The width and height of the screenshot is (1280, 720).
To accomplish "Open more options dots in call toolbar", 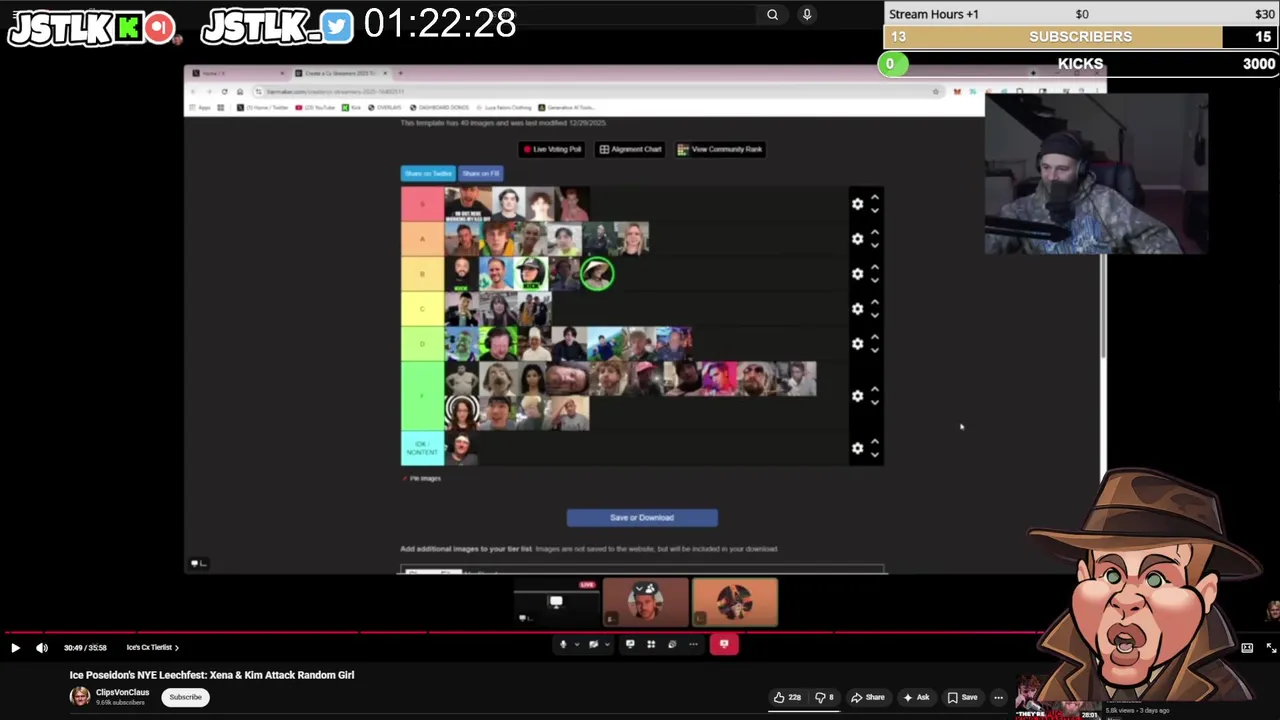I will pos(693,644).
